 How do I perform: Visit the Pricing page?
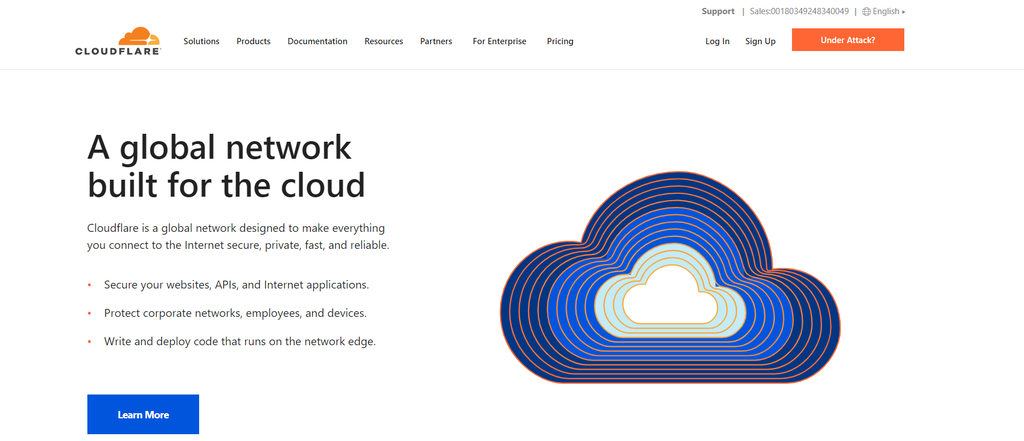[560, 42]
